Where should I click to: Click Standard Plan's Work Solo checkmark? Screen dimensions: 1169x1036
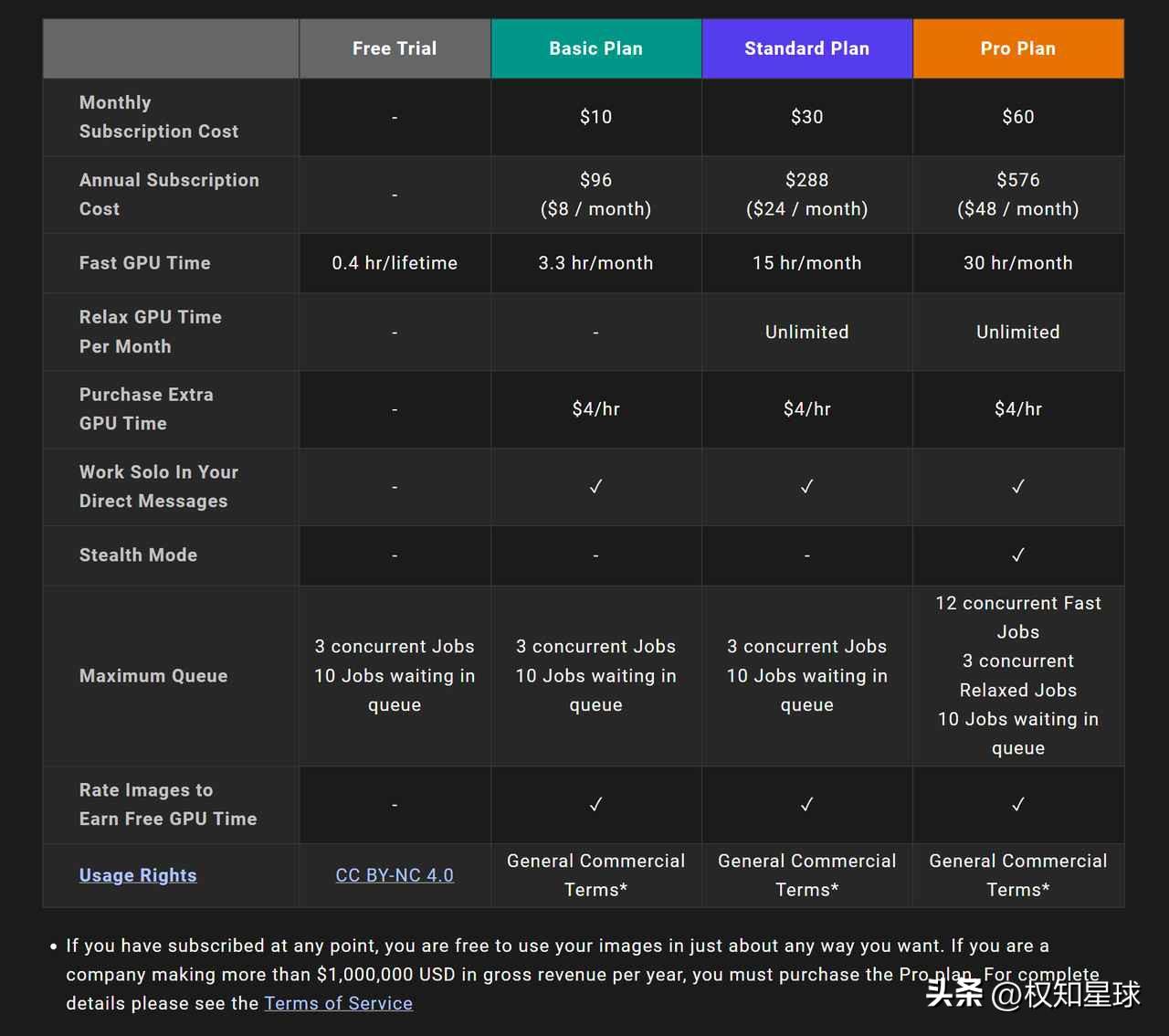pyautogui.click(x=806, y=487)
